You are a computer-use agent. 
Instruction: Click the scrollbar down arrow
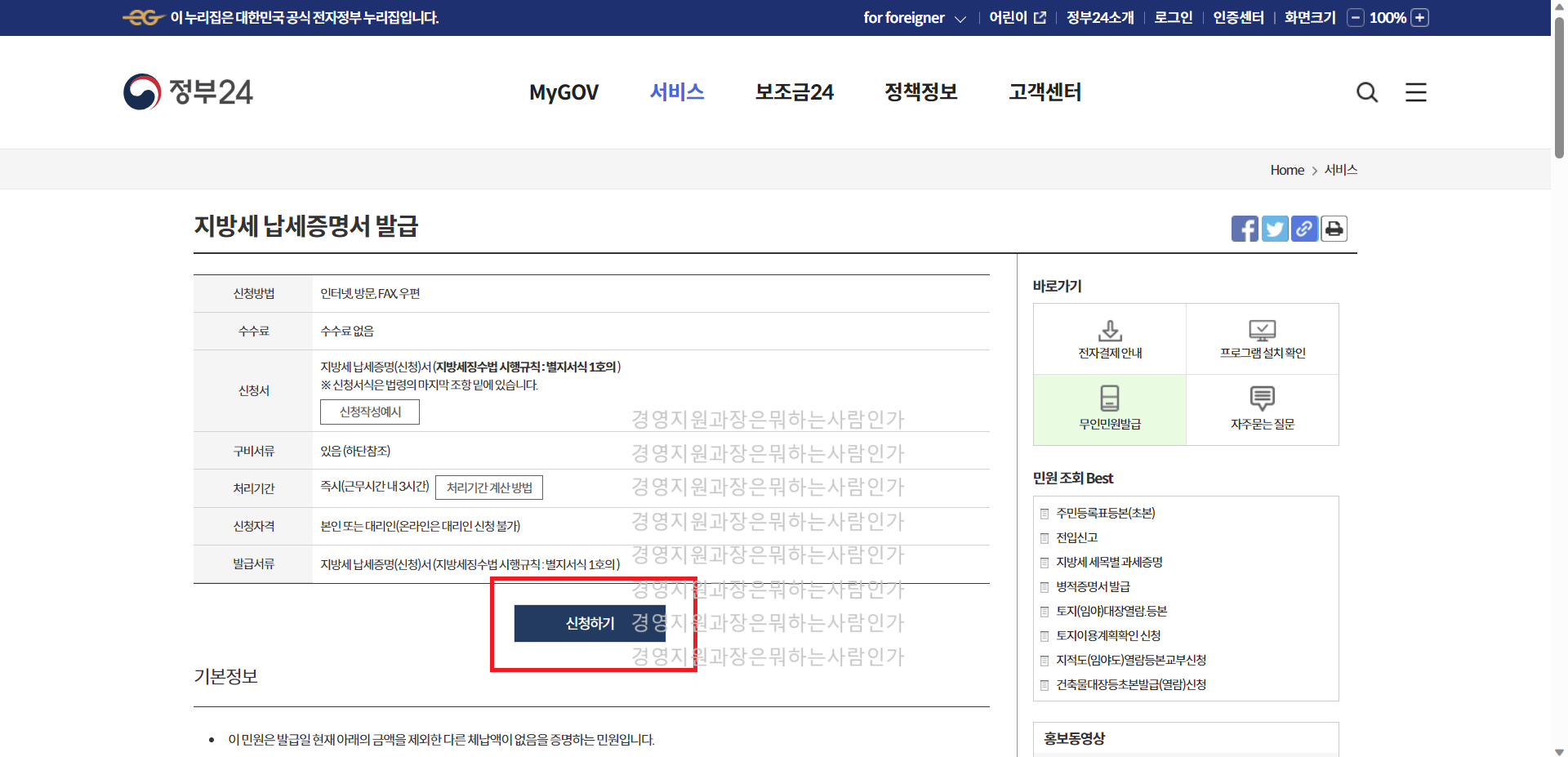(x=1557, y=751)
